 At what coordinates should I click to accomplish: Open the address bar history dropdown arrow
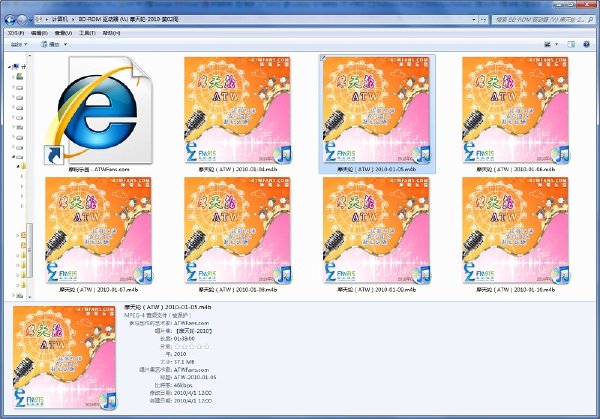(474, 19)
